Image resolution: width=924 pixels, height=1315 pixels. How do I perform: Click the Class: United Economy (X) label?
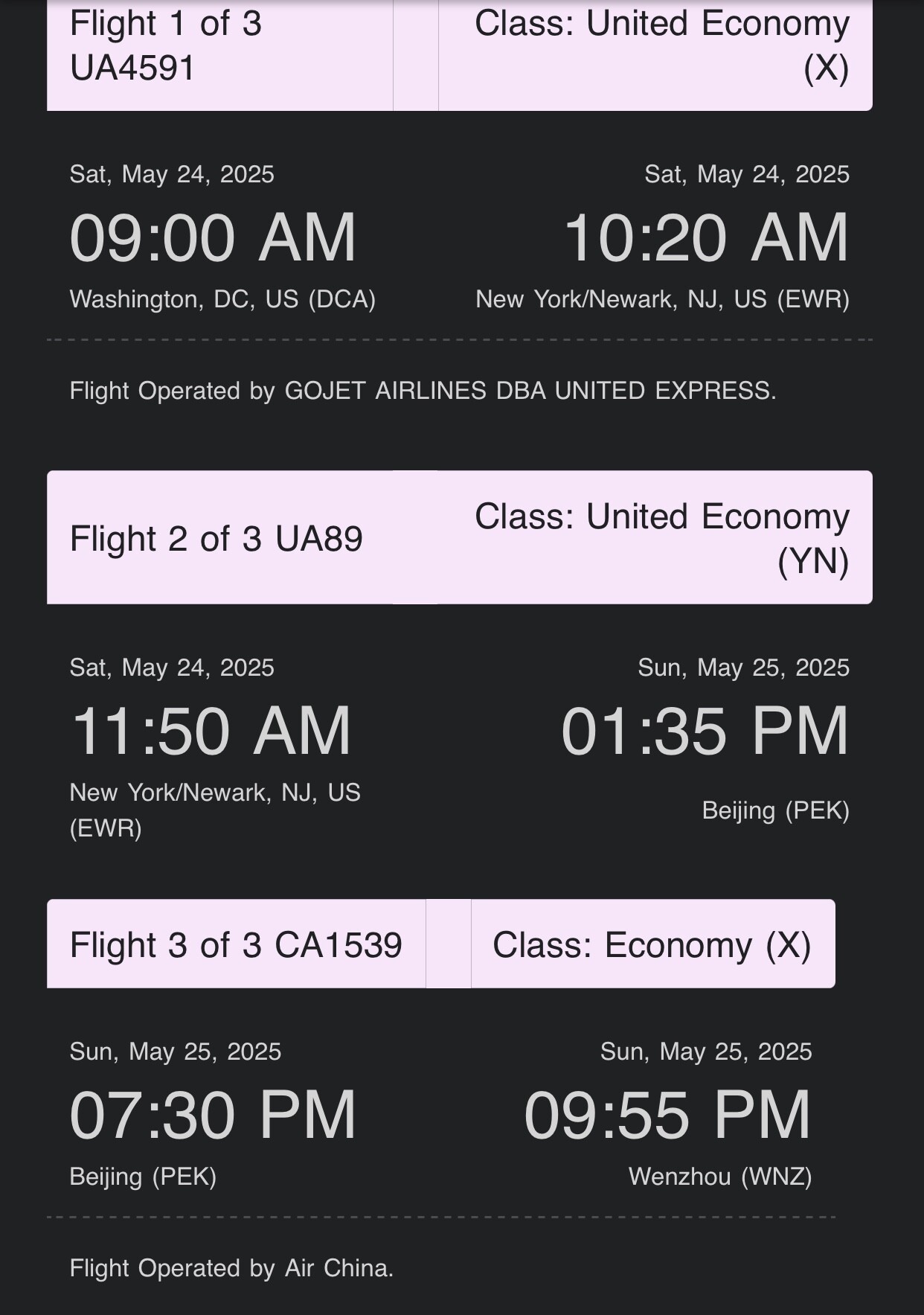662,45
